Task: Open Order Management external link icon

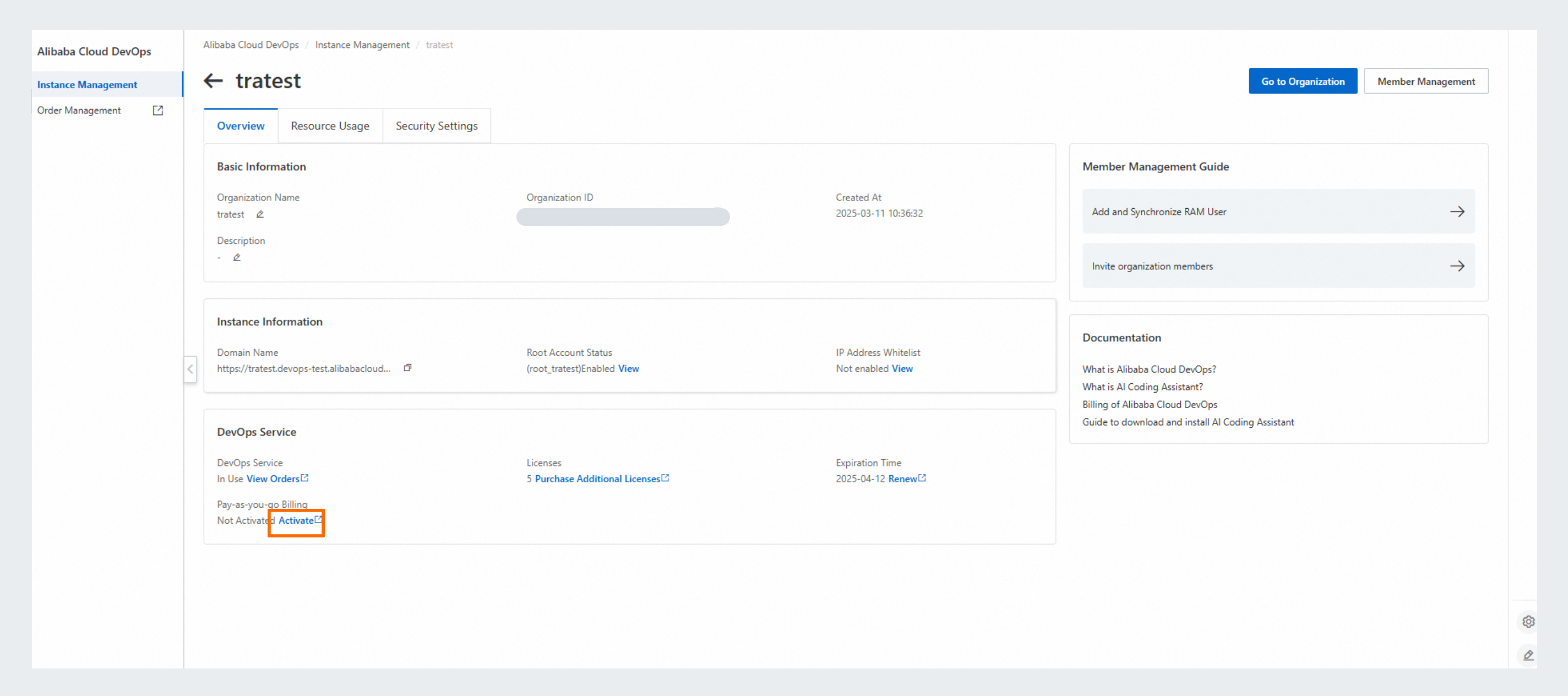Action: point(157,110)
